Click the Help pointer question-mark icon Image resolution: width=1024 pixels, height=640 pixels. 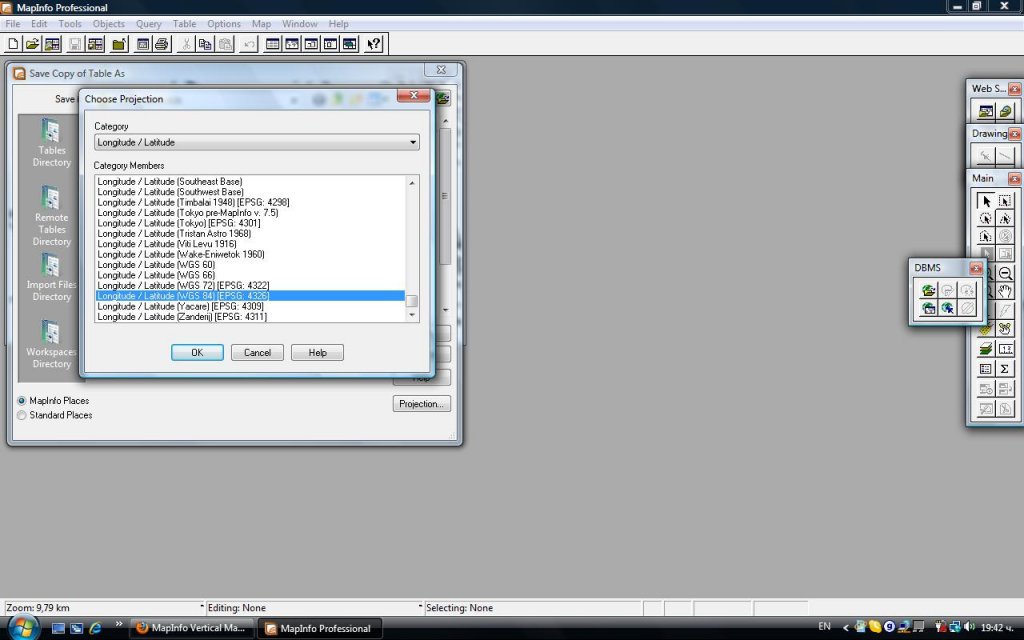coord(374,44)
